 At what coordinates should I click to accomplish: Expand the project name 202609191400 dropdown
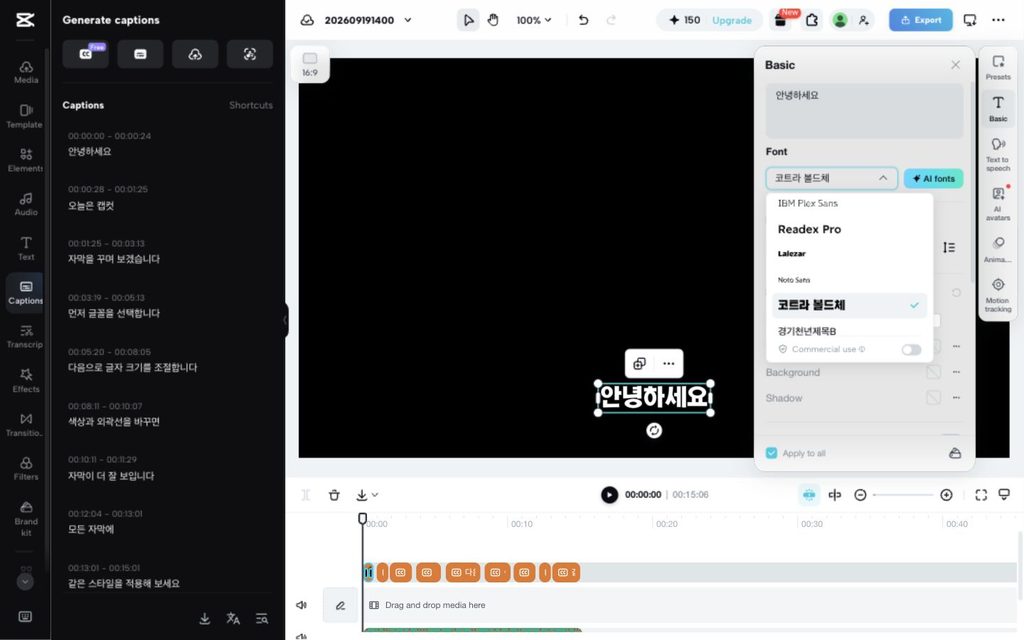(408, 20)
